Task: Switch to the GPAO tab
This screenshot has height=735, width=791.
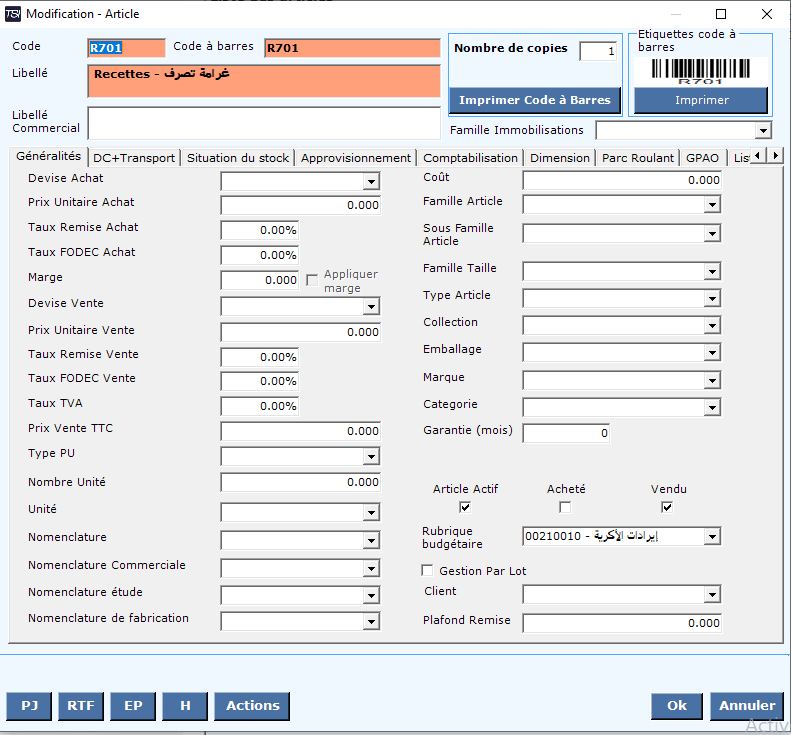Action: coord(702,158)
